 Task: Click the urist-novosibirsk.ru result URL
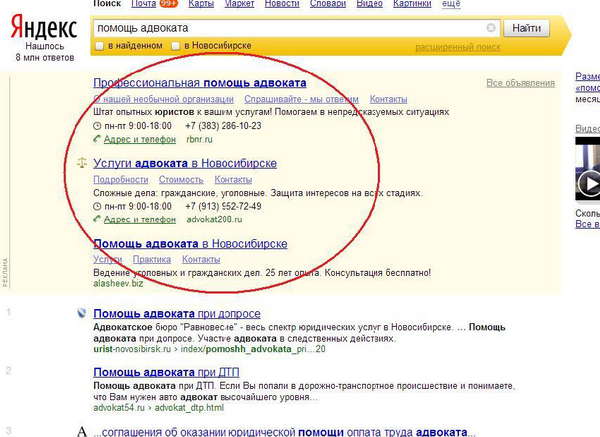coord(209,349)
